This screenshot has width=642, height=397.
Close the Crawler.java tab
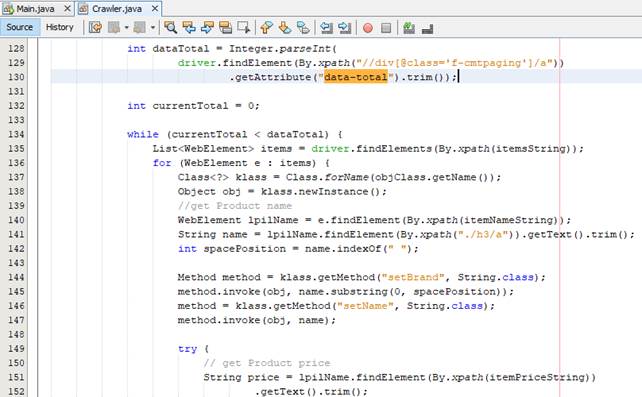pyautogui.click(x=155, y=8)
